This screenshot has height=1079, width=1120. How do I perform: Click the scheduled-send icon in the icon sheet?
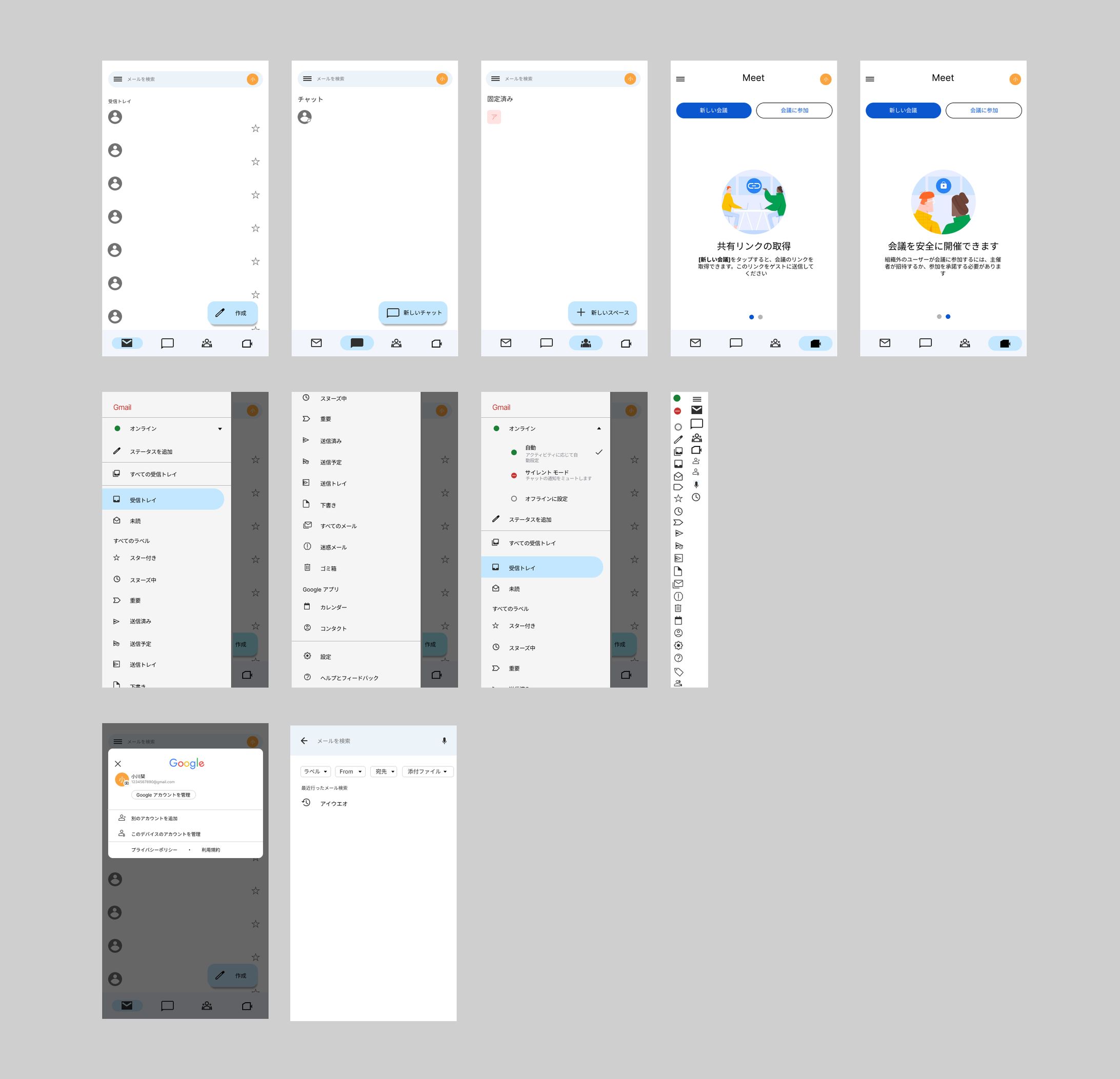(x=679, y=546)
